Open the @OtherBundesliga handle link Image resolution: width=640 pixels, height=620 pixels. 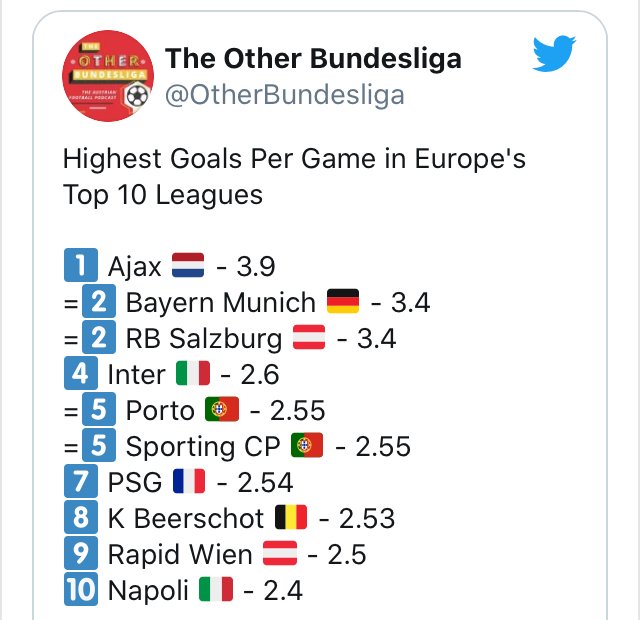click(284, 95)
